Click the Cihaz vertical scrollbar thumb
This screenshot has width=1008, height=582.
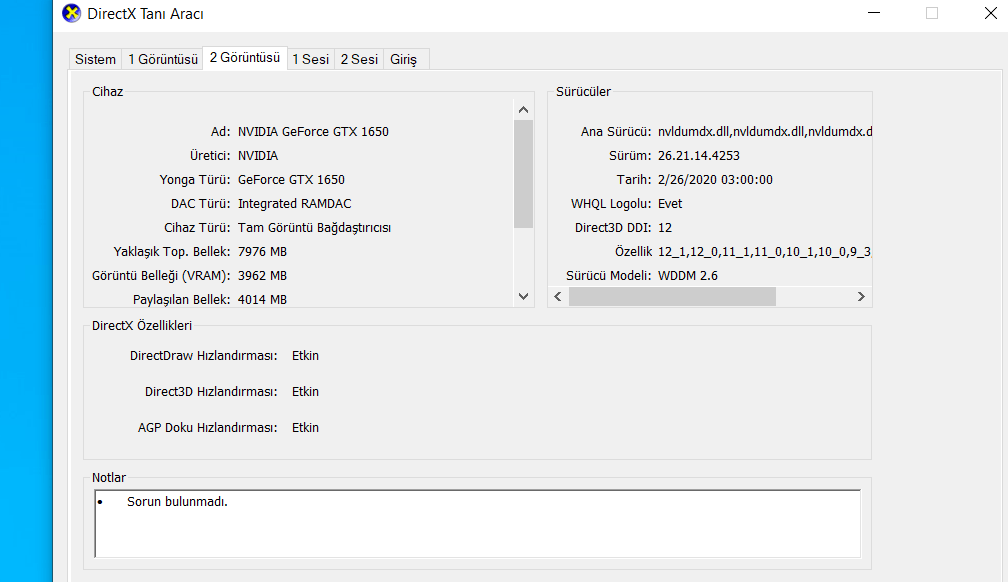(x=523, y=174)
